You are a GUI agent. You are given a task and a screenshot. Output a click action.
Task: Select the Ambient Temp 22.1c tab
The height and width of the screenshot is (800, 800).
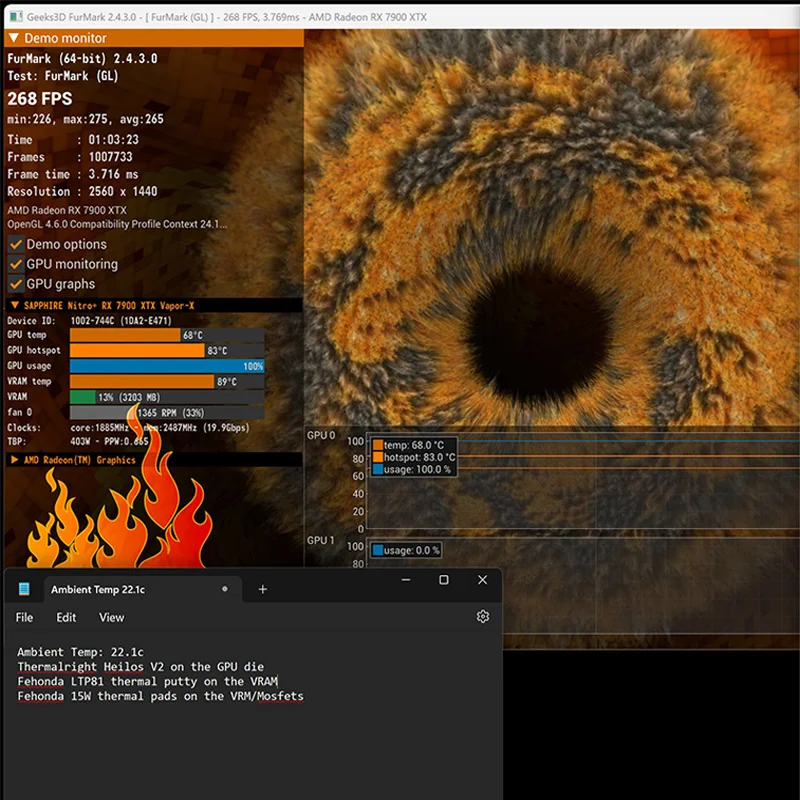pos(98,589)
